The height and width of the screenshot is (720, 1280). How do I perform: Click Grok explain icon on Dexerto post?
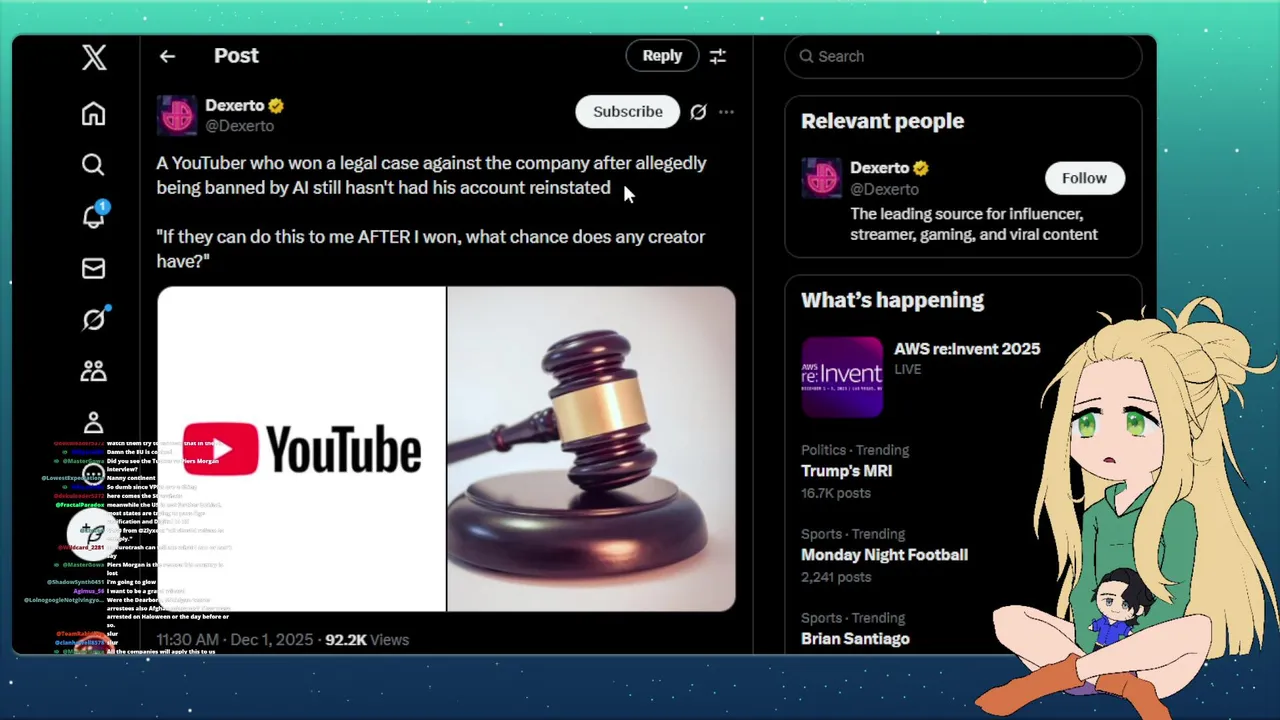[698, 112]
